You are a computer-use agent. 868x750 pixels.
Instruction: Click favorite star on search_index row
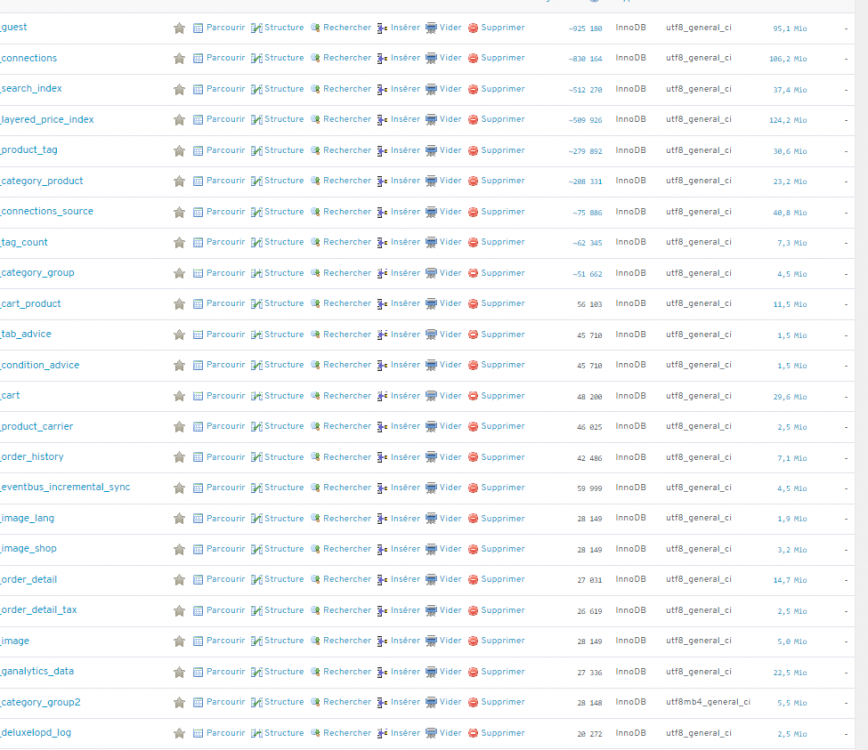click(179, 90)
